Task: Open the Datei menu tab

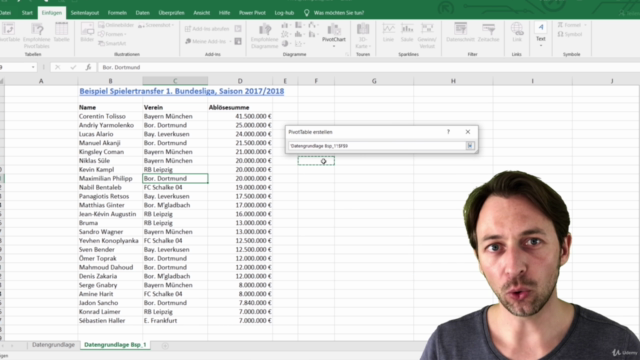Action: (6, 13)
